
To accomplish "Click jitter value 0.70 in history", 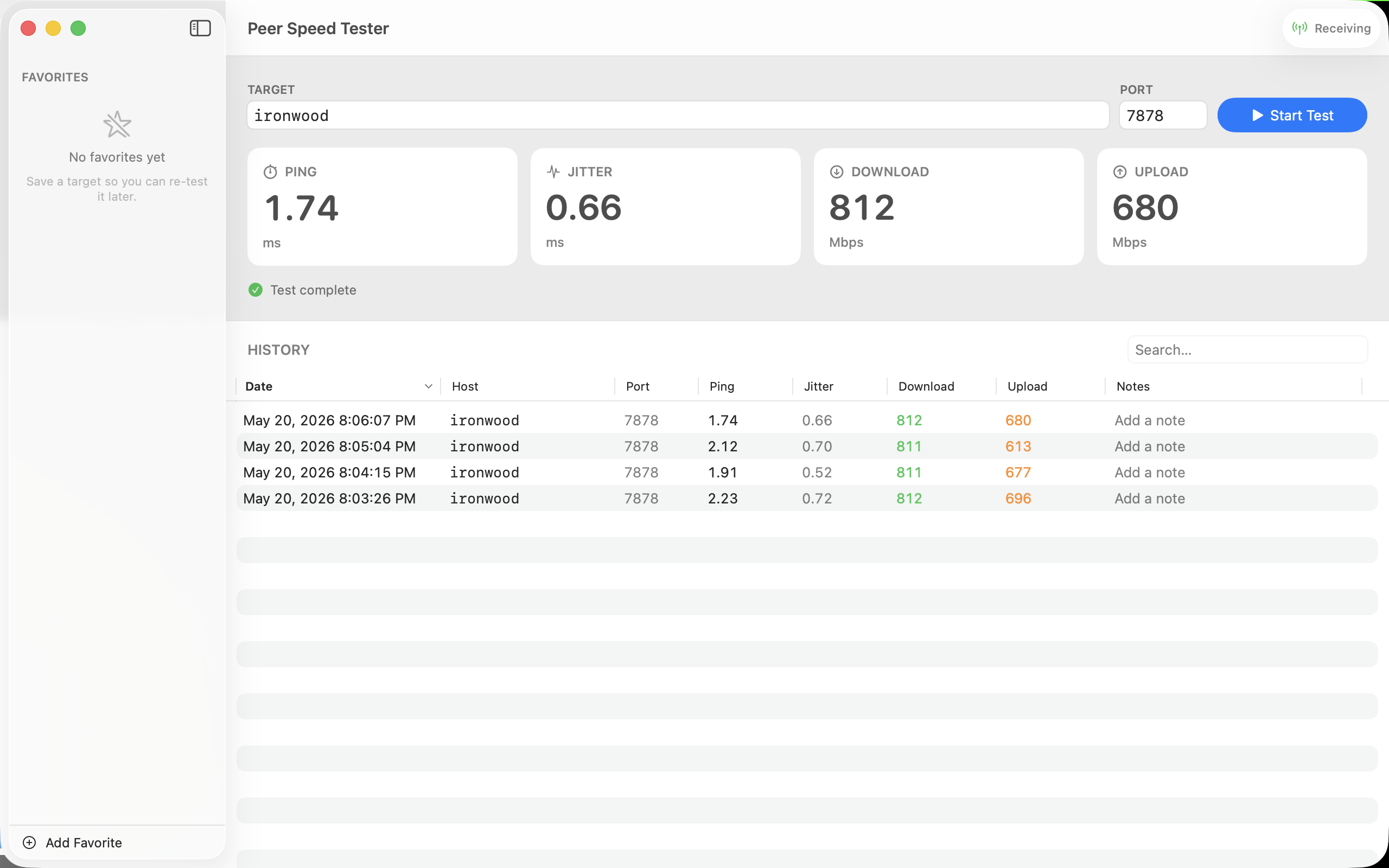I will [x=817, y=446].
